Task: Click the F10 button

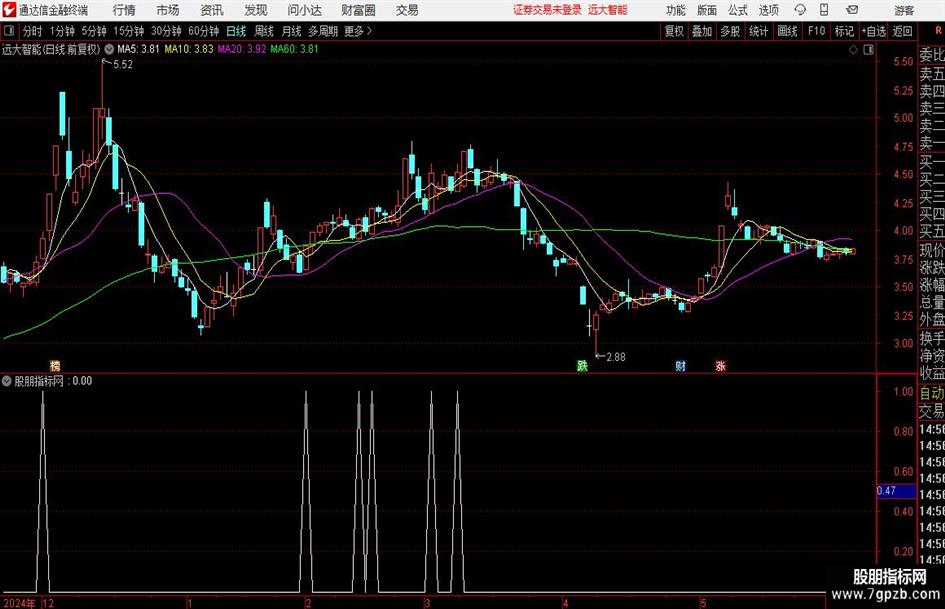Action: [x=817, y=31]
